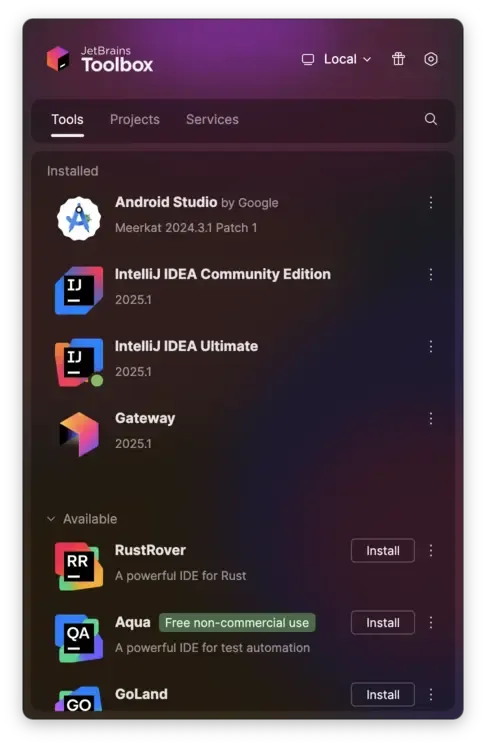The image size is (486, 746).
Task: Click the Free non-commercial use badge
Action: pos(237,623)
